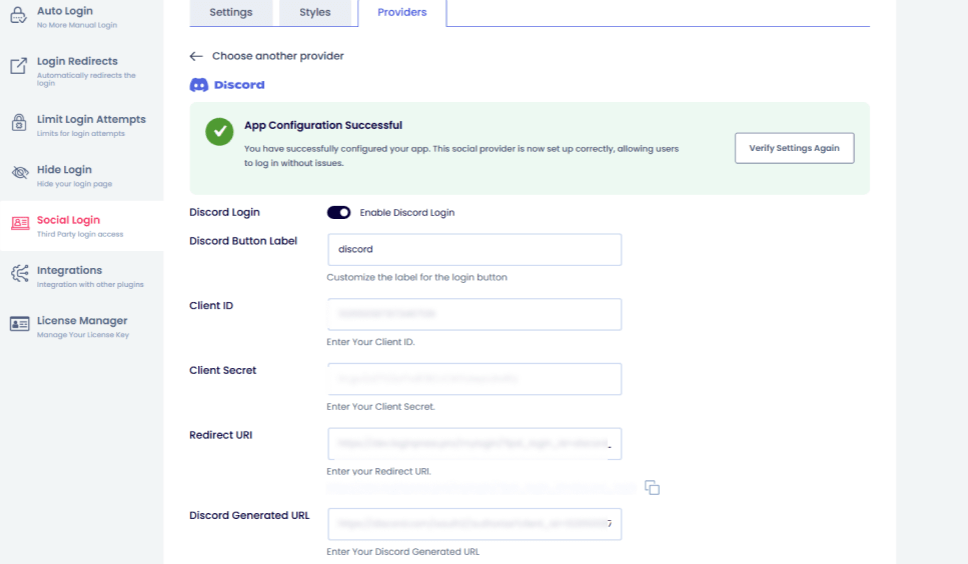Click the Discord logo icon
This screenshot has height=564, width=968.
pos(199,85)
